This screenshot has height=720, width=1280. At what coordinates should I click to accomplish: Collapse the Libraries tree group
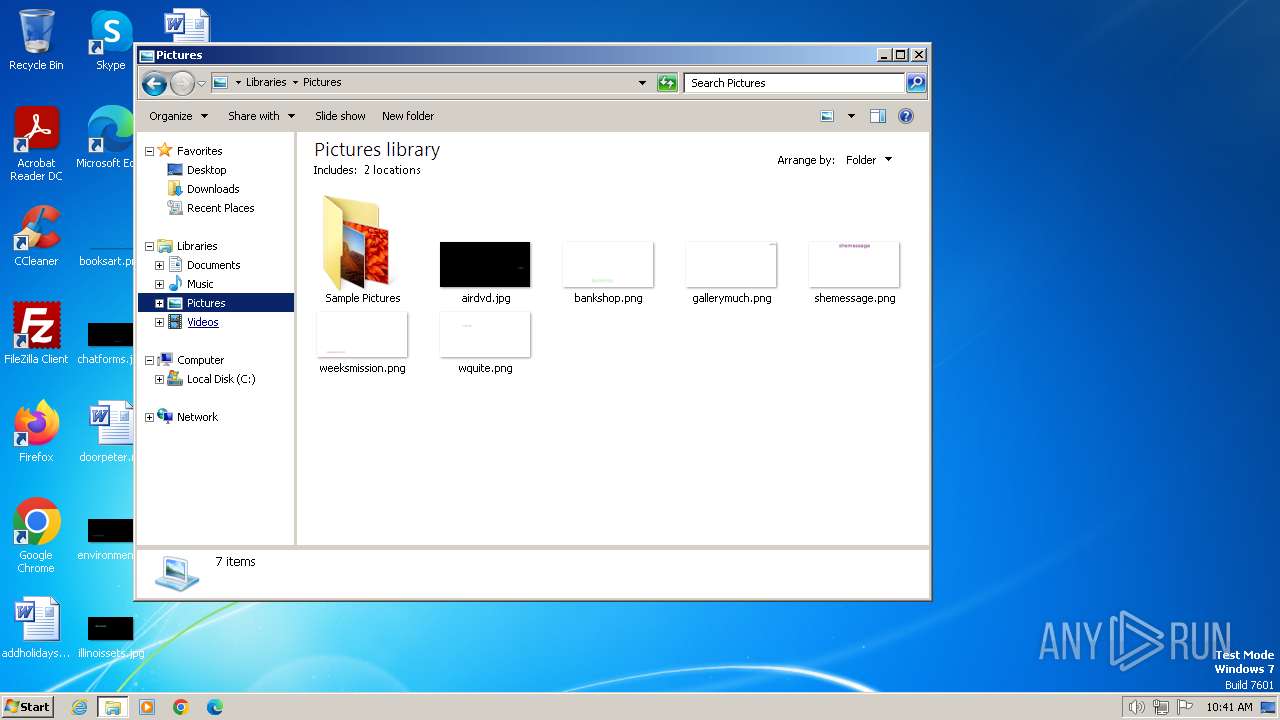coord(150,246)
